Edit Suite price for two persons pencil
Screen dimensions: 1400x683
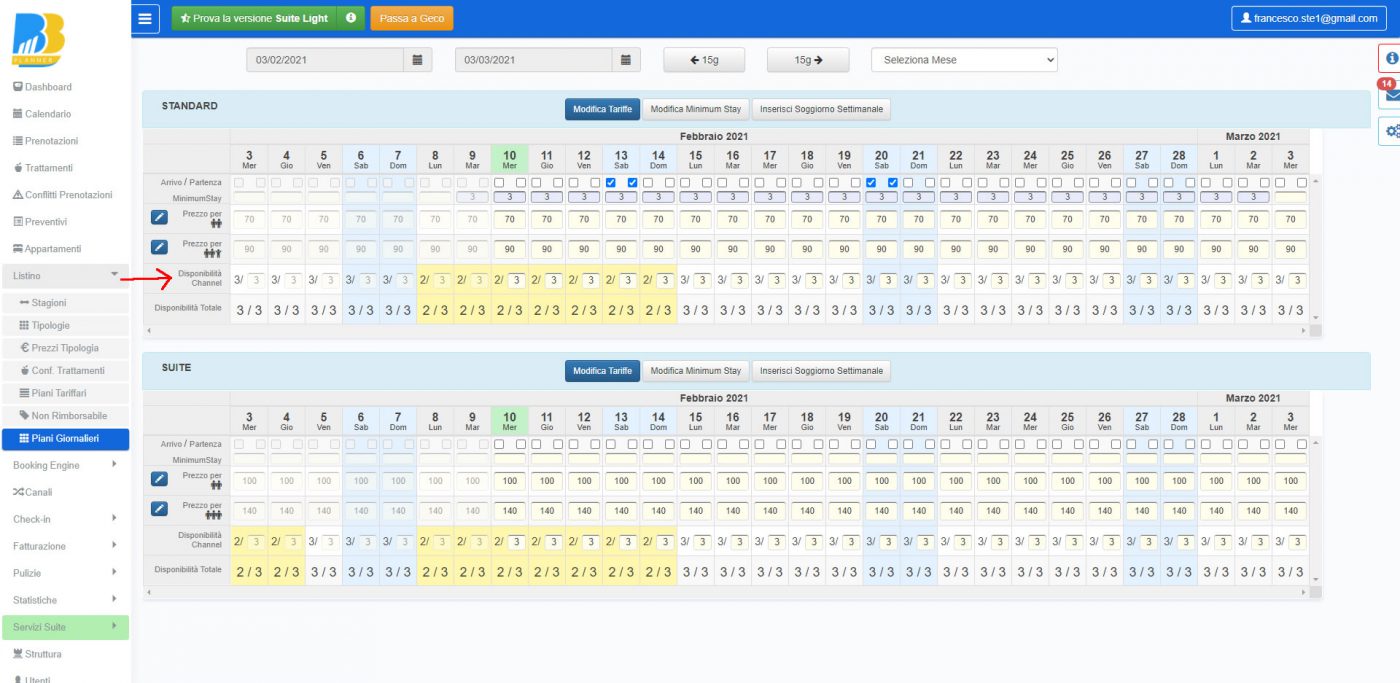(159, 479)
